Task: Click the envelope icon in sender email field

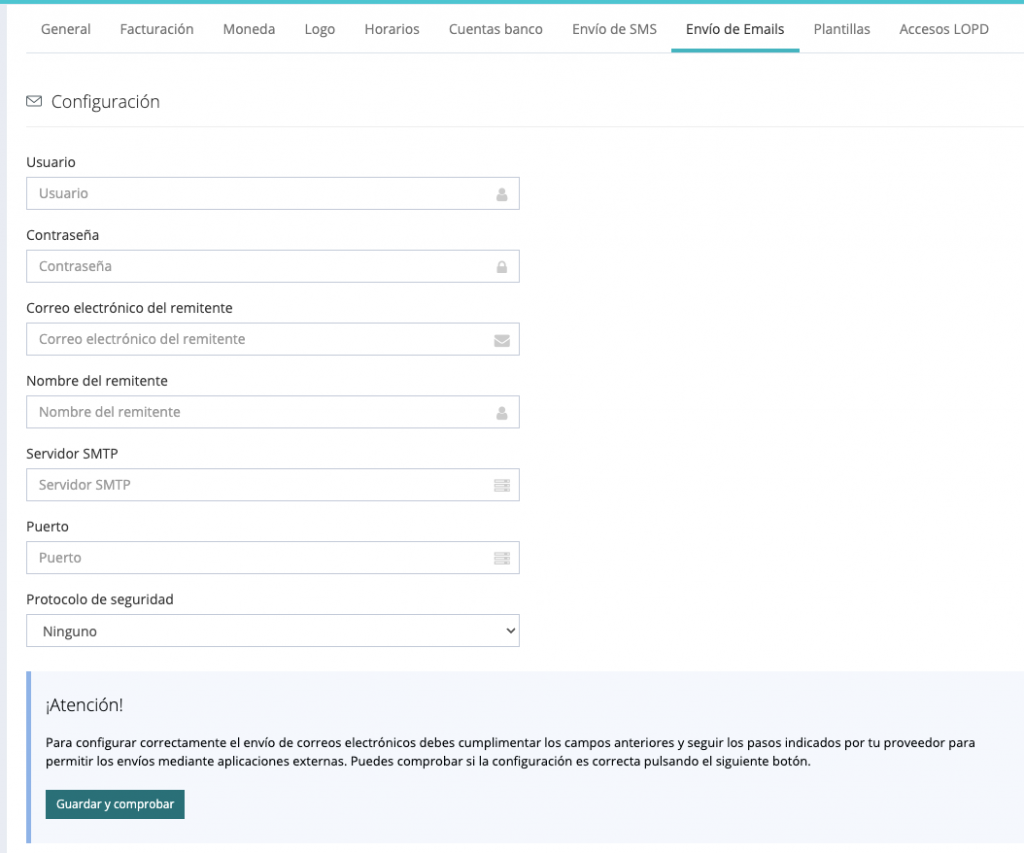Action: [502, 340]
